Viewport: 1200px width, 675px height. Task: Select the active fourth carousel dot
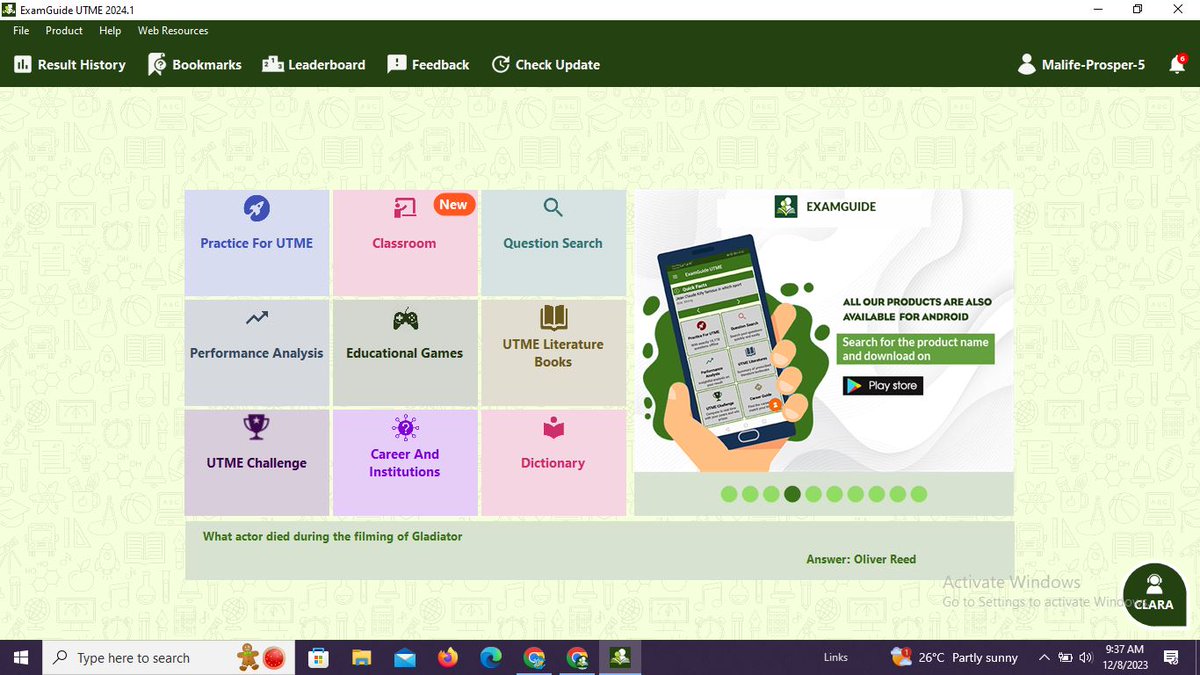792,494
